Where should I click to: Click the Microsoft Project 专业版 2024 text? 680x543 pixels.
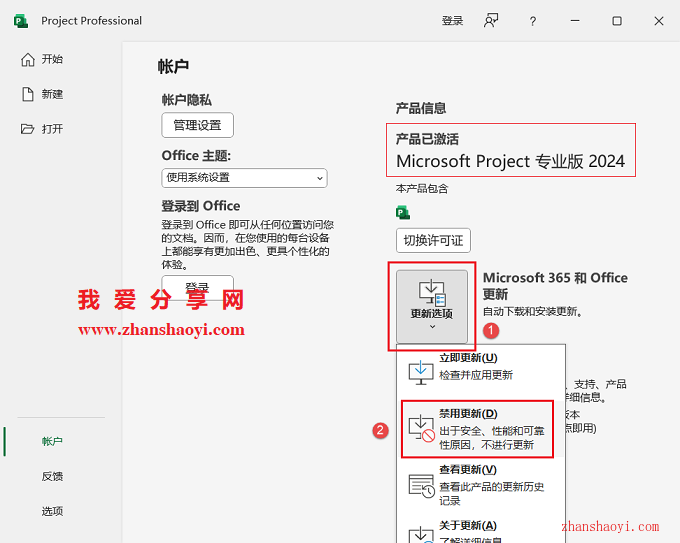510,161
